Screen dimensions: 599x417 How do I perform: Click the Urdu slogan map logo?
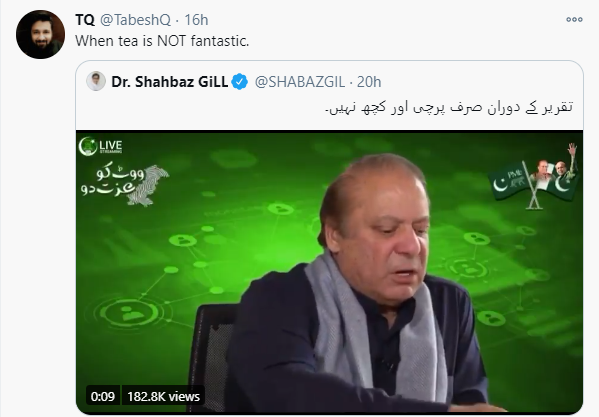point(125,185)
